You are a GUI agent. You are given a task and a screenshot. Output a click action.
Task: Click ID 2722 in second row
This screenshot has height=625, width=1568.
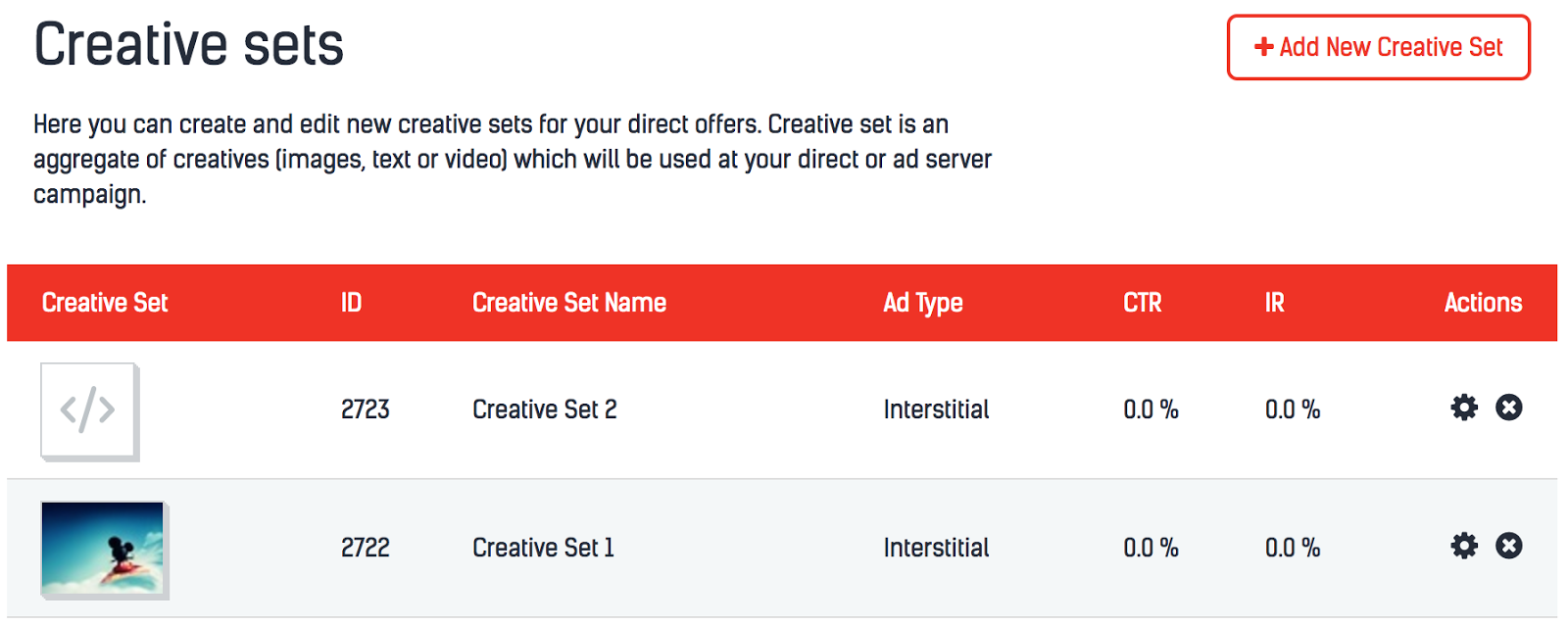365,548
